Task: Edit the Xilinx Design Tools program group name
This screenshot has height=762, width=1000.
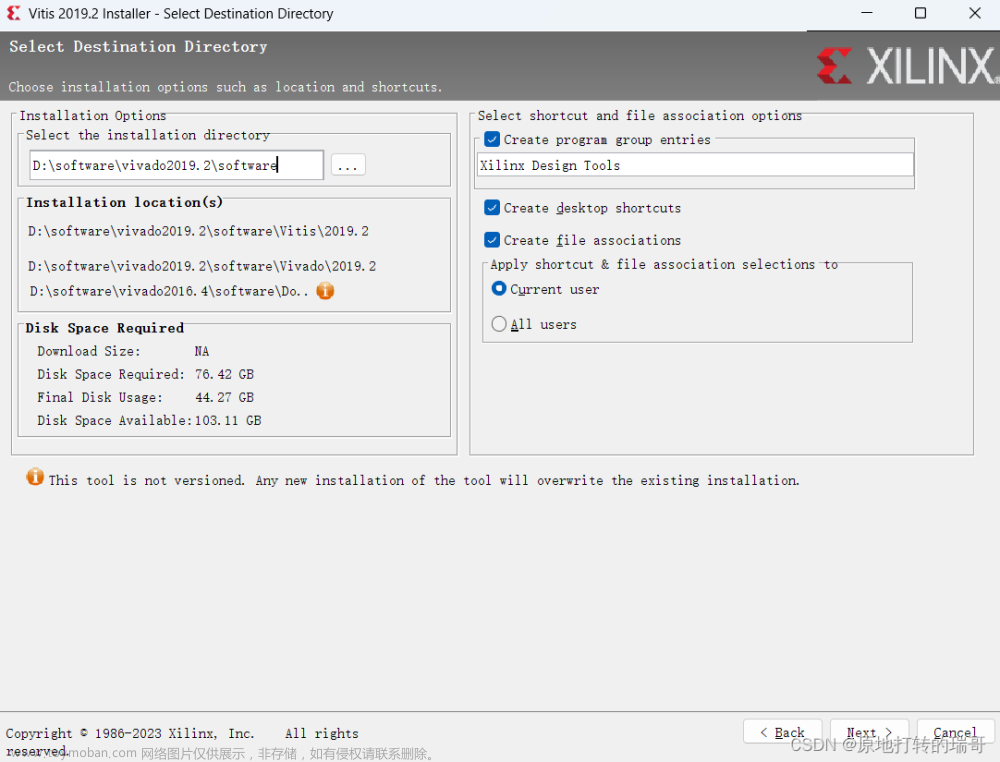Action: (694, 163)
